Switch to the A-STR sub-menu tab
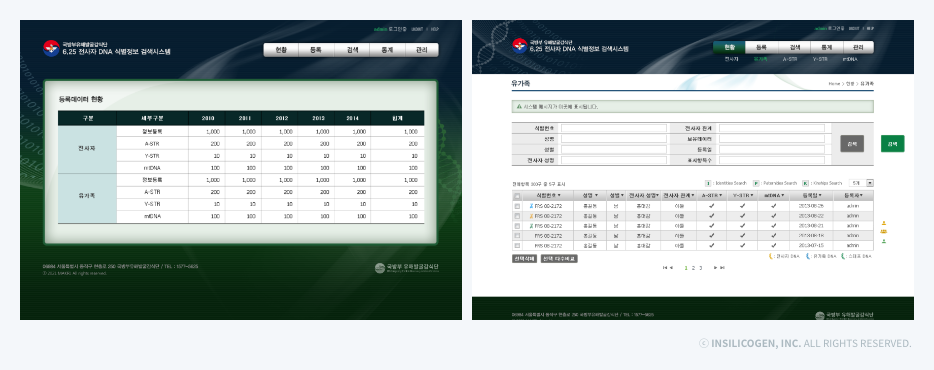Screen dimensions: 934x370 pos(790,59)
